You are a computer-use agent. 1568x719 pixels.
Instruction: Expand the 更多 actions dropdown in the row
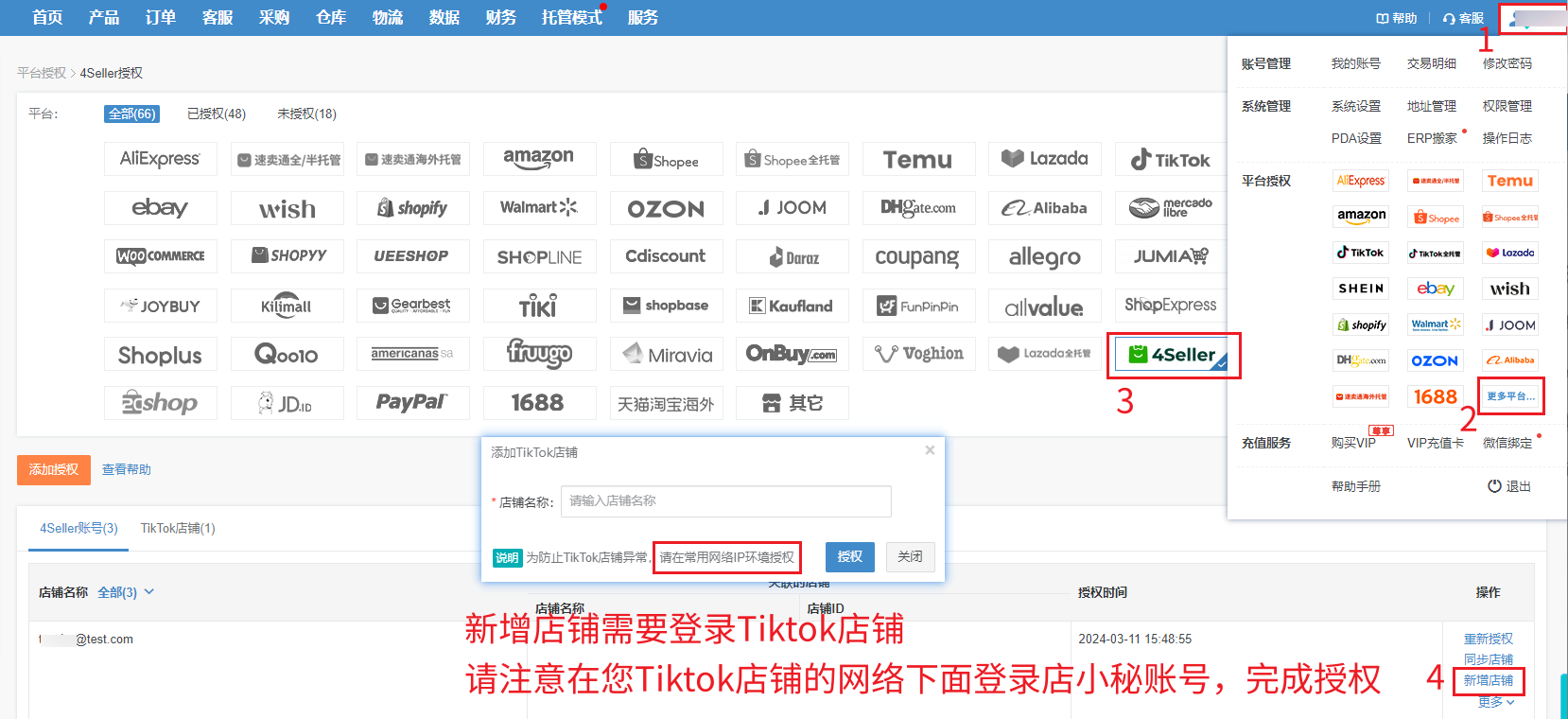point(1496,702)
